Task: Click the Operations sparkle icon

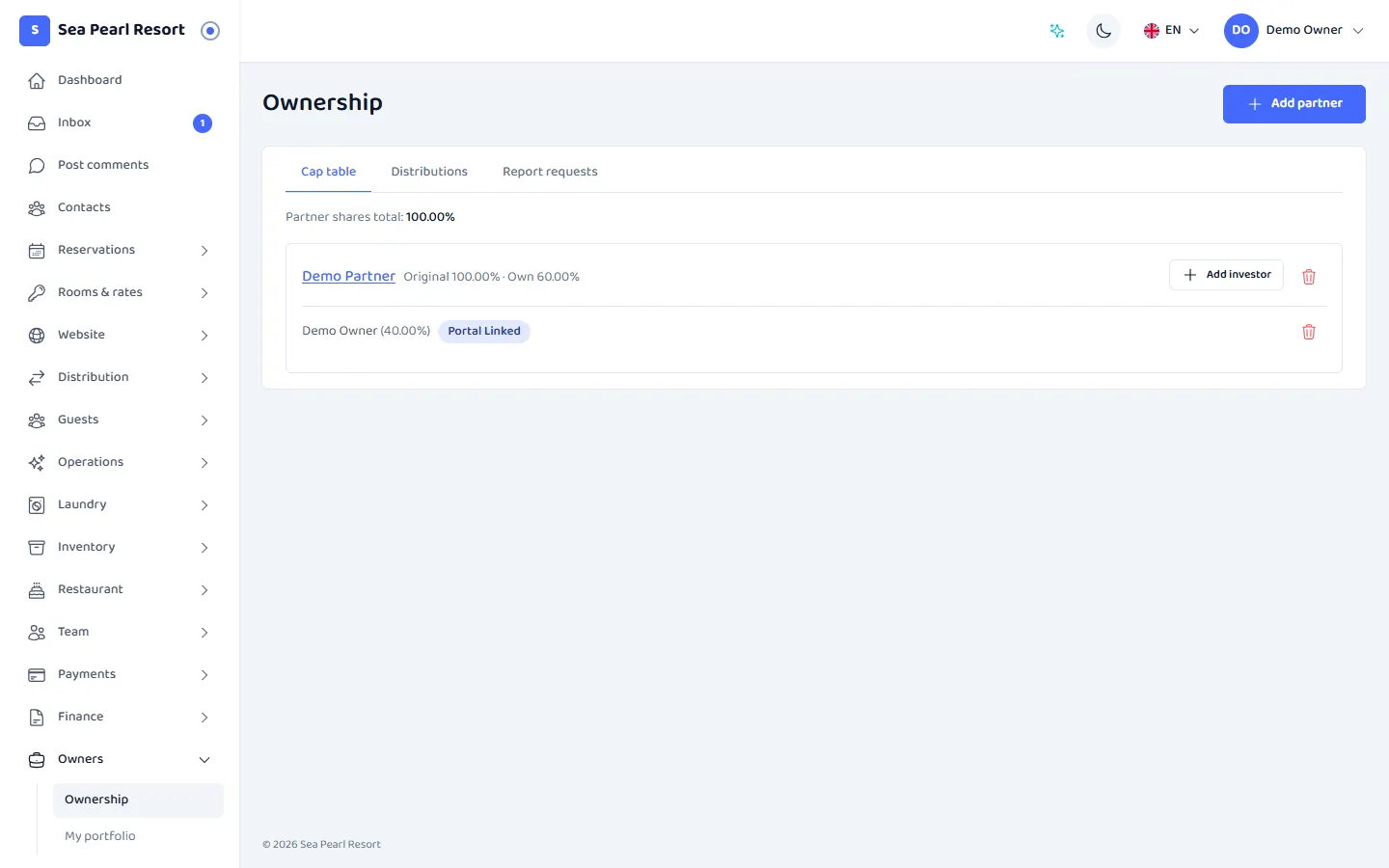Action: pos(37,463)
